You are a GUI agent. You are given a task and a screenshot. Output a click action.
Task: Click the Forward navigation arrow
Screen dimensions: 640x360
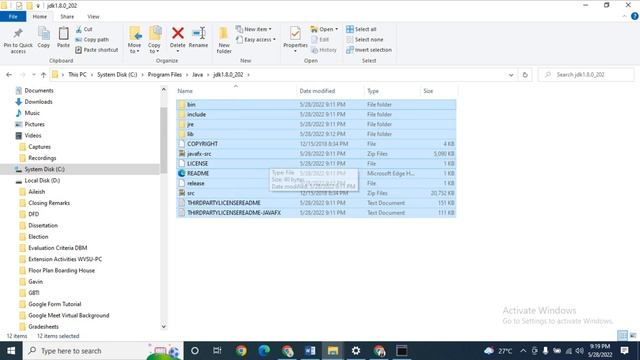(22, 75)
